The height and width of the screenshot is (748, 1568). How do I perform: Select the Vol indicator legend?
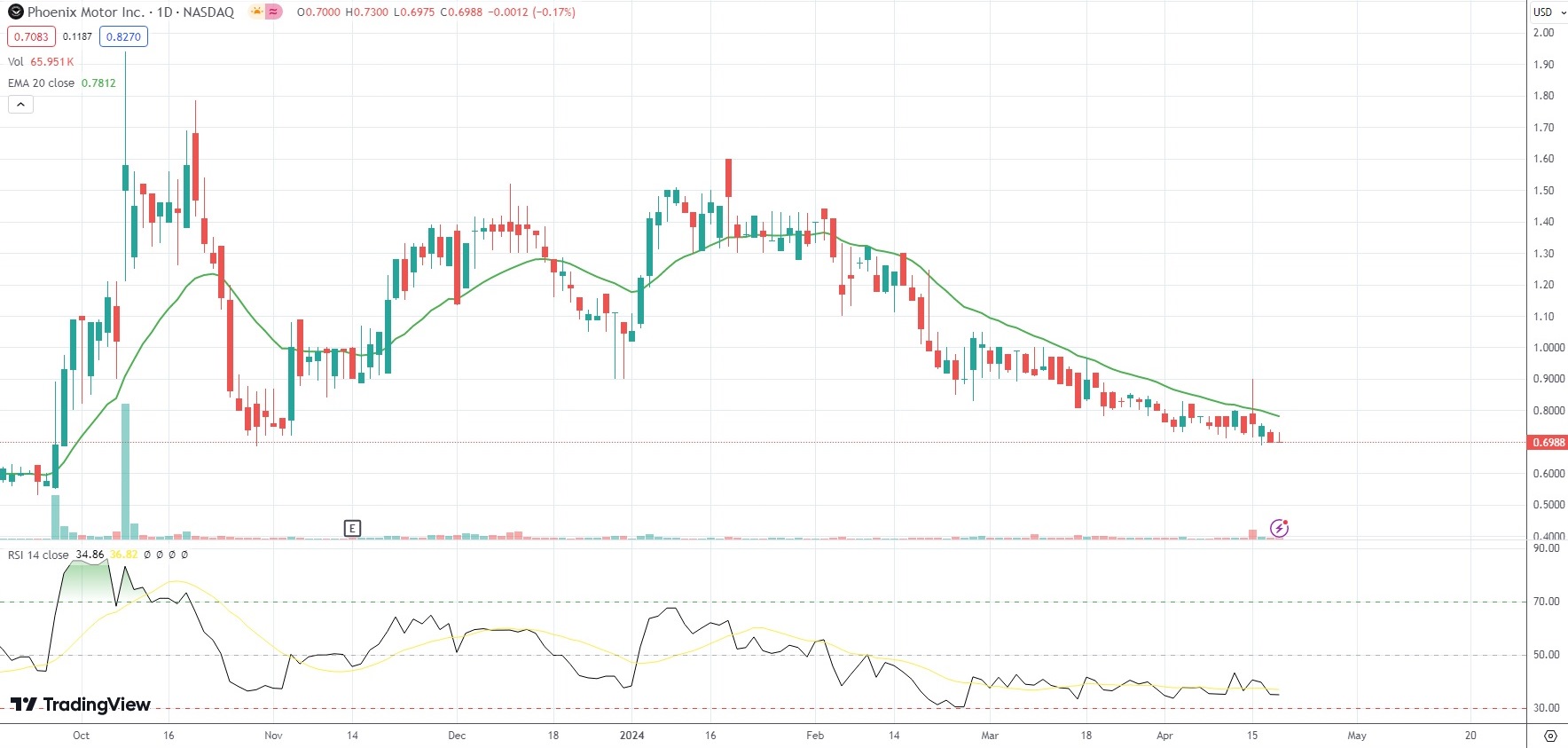pyautogui.click(x=16, y=62)
